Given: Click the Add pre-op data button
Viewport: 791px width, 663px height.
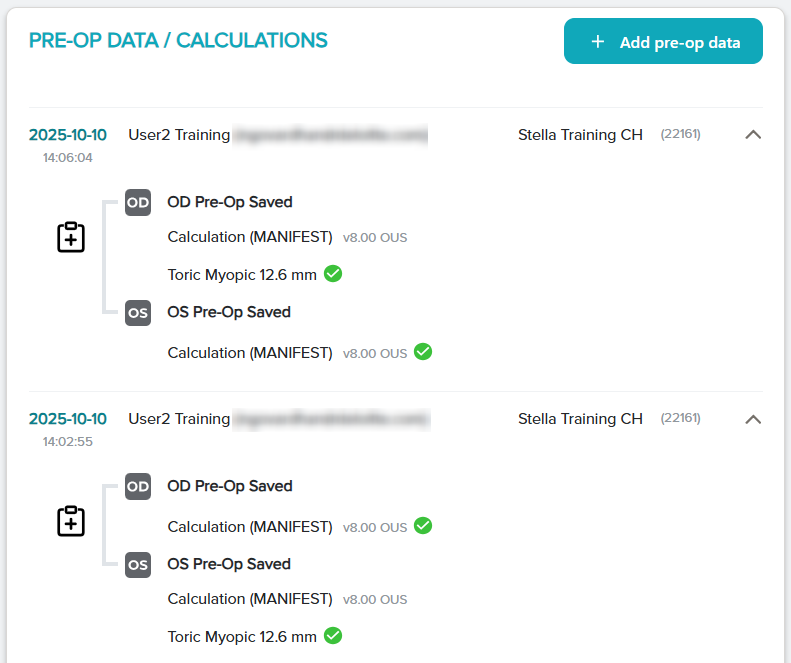Looking at the screenshot, I should [x=663, y=42].
